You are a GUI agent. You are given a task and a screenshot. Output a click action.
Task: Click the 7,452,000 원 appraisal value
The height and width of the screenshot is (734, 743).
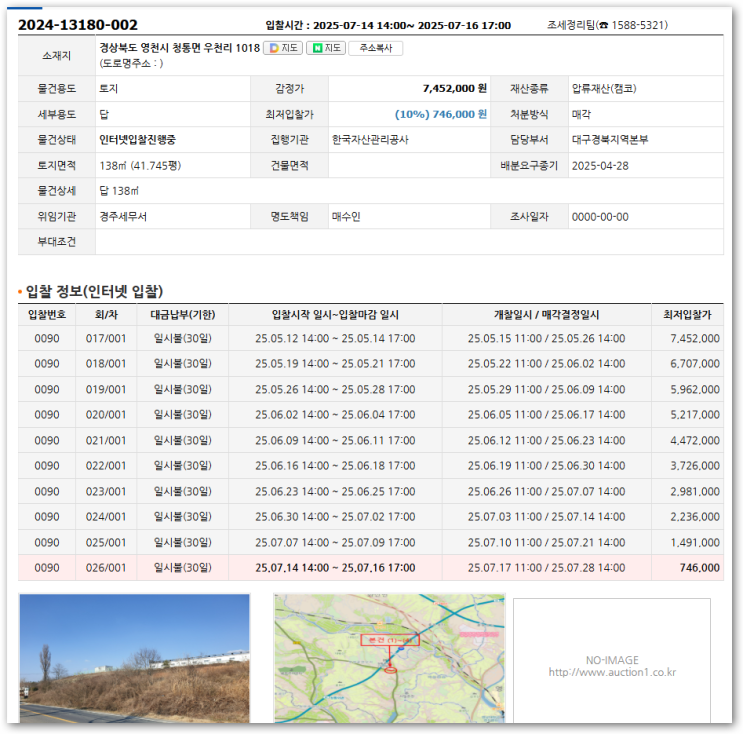(x=454, y=89)
